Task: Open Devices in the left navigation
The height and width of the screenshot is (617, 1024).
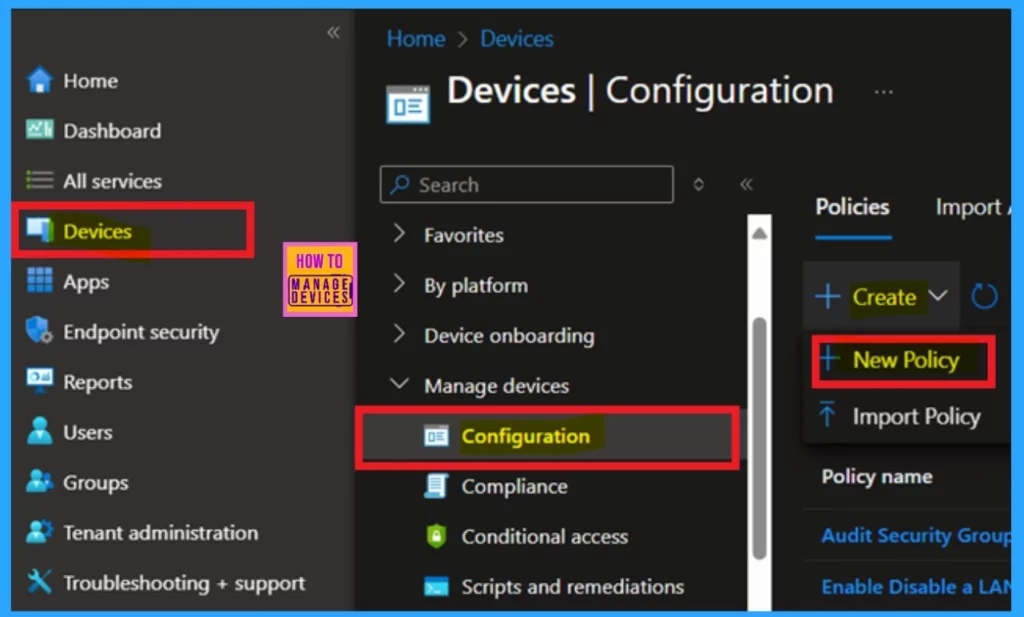Action: [x=97, y=231]
